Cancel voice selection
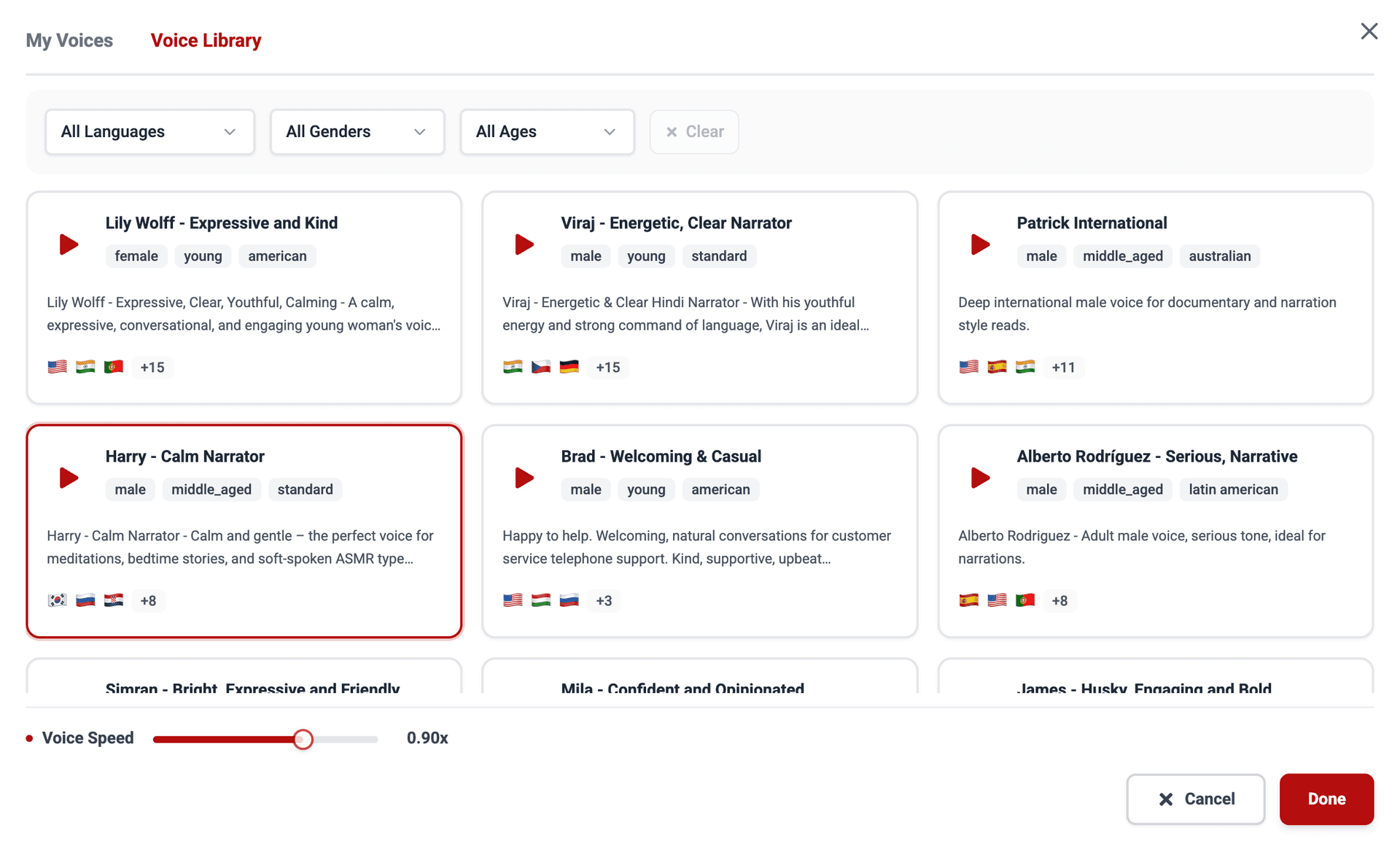The height and width of the screenshot is (849, 1400). tap(1195, 799)
